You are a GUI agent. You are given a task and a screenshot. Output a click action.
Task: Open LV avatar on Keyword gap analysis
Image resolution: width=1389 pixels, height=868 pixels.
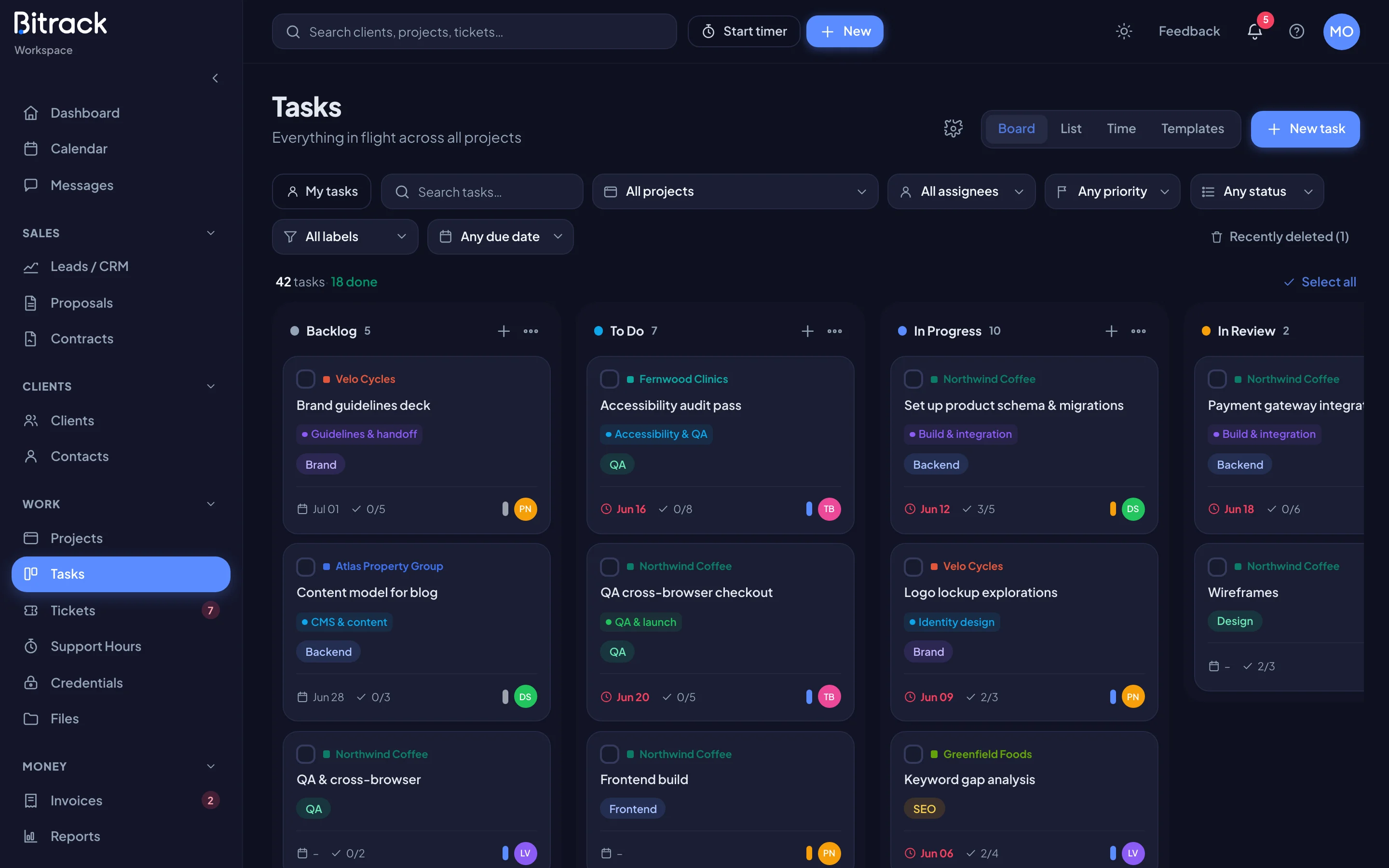[1132, 853]
